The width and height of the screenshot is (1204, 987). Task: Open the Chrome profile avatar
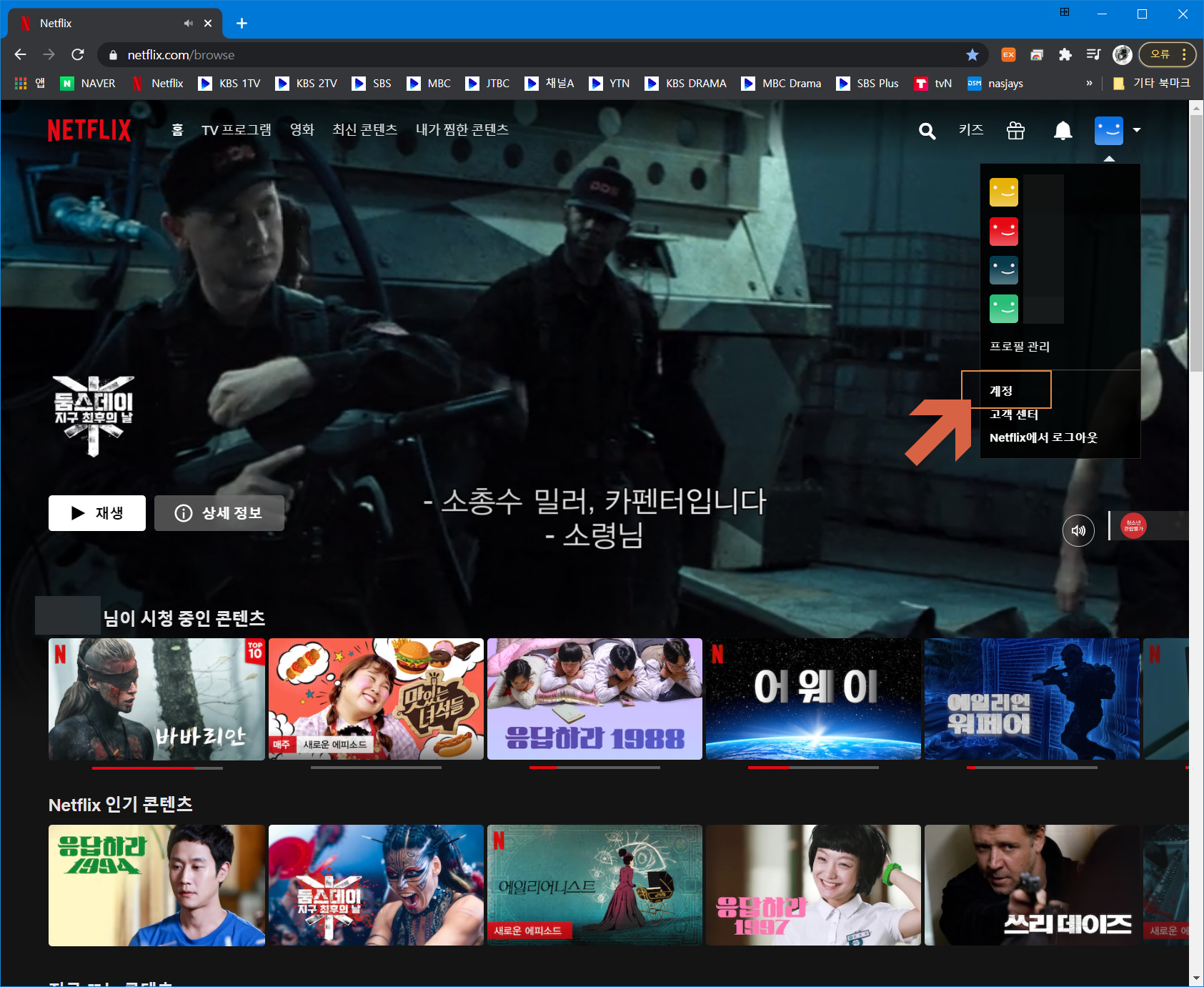tap(1123, 55)
